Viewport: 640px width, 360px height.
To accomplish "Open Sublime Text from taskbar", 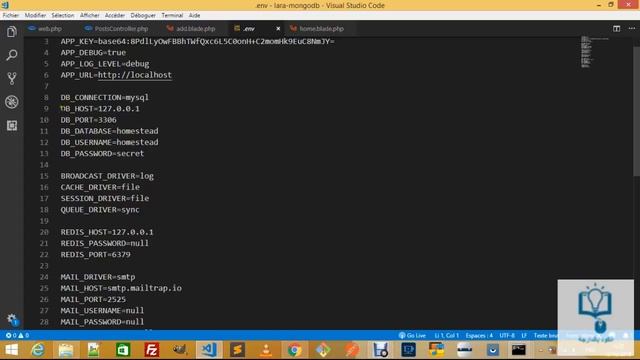I will [238, 350].
